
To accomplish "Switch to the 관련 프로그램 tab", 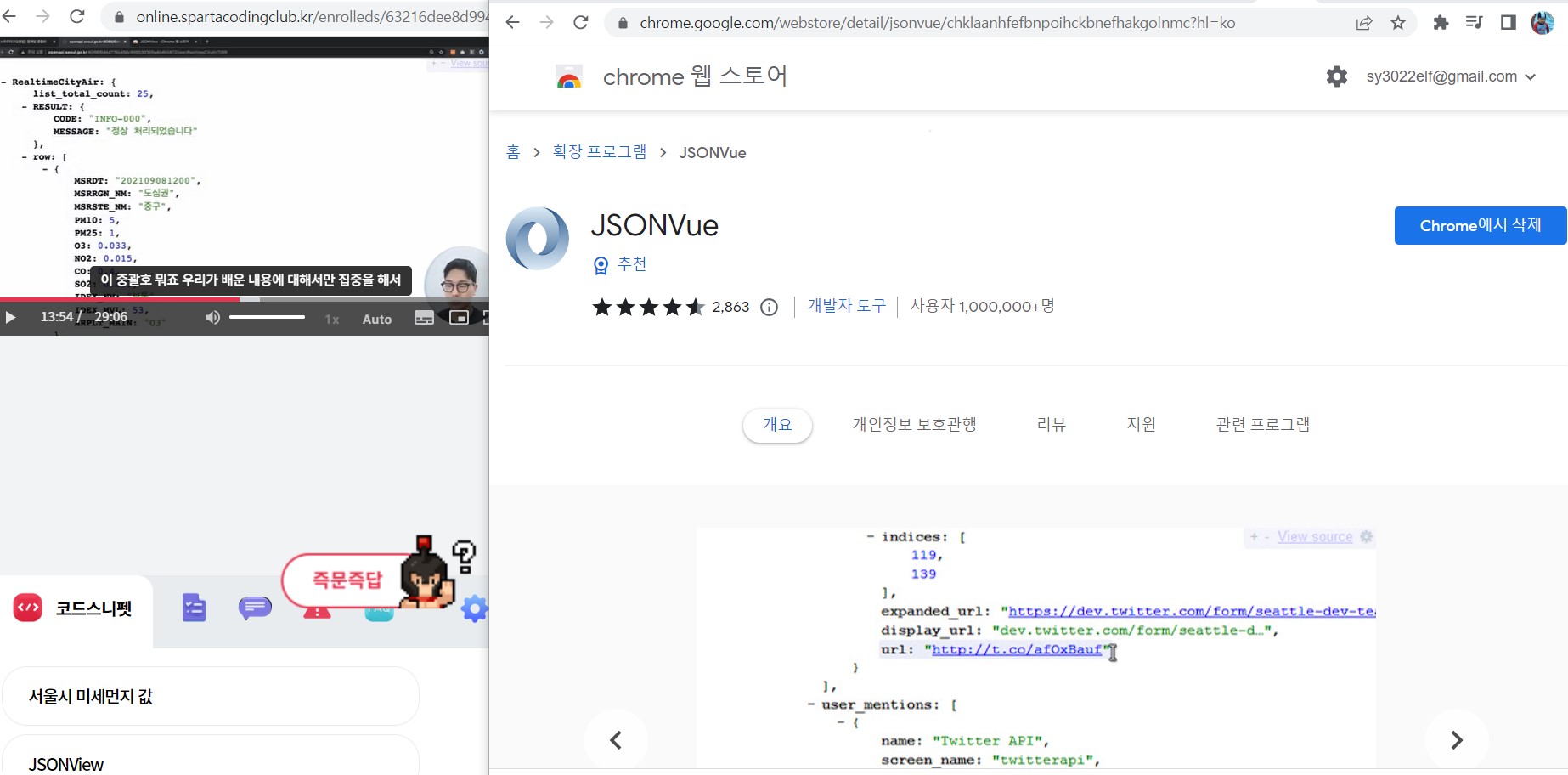I will [x=1262, y=425].
